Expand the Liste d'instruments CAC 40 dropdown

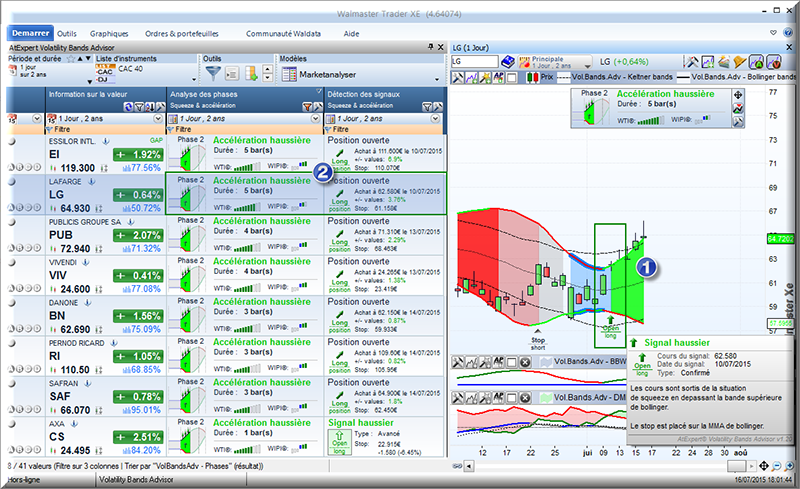(194, 80)
